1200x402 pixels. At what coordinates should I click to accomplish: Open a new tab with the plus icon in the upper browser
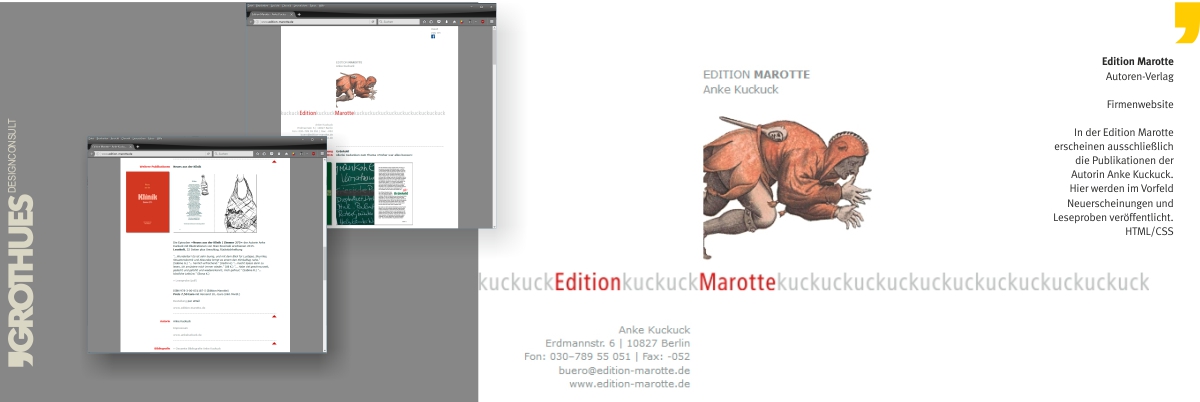tap(299, 13)
